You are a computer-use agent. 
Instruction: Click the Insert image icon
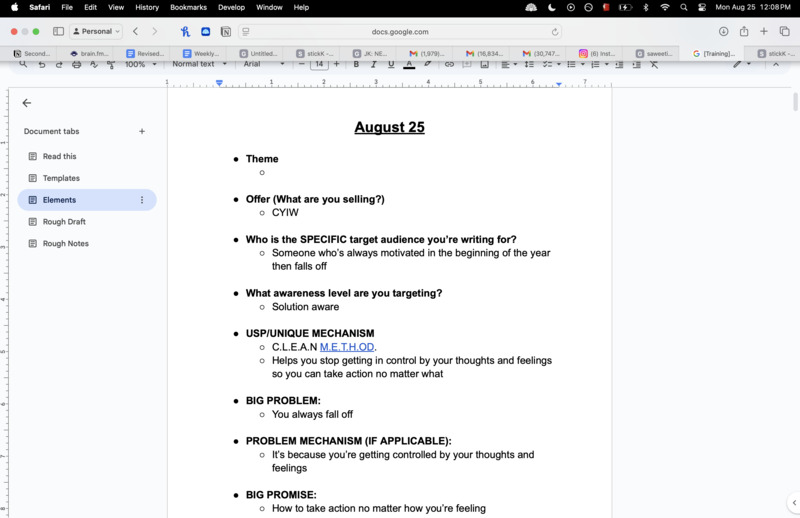point(485,64)
